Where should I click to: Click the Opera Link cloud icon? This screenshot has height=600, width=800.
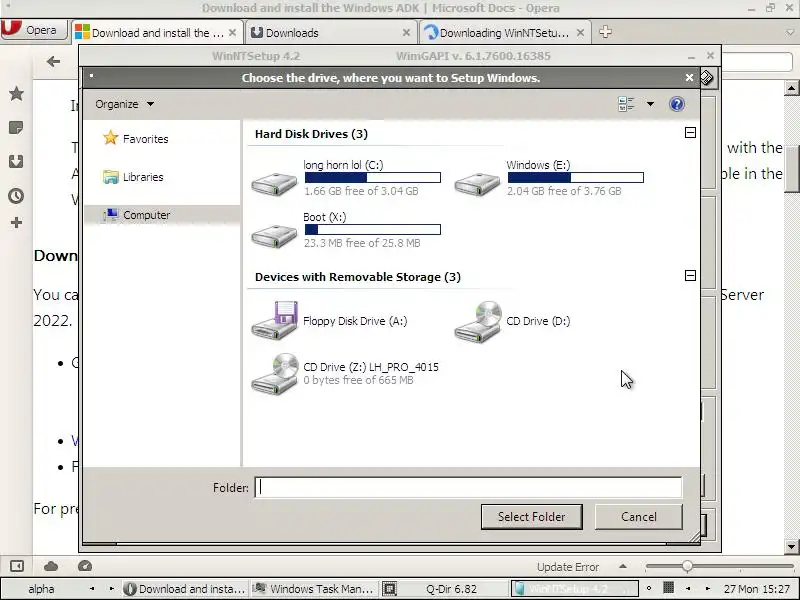[x=51, y=566]
